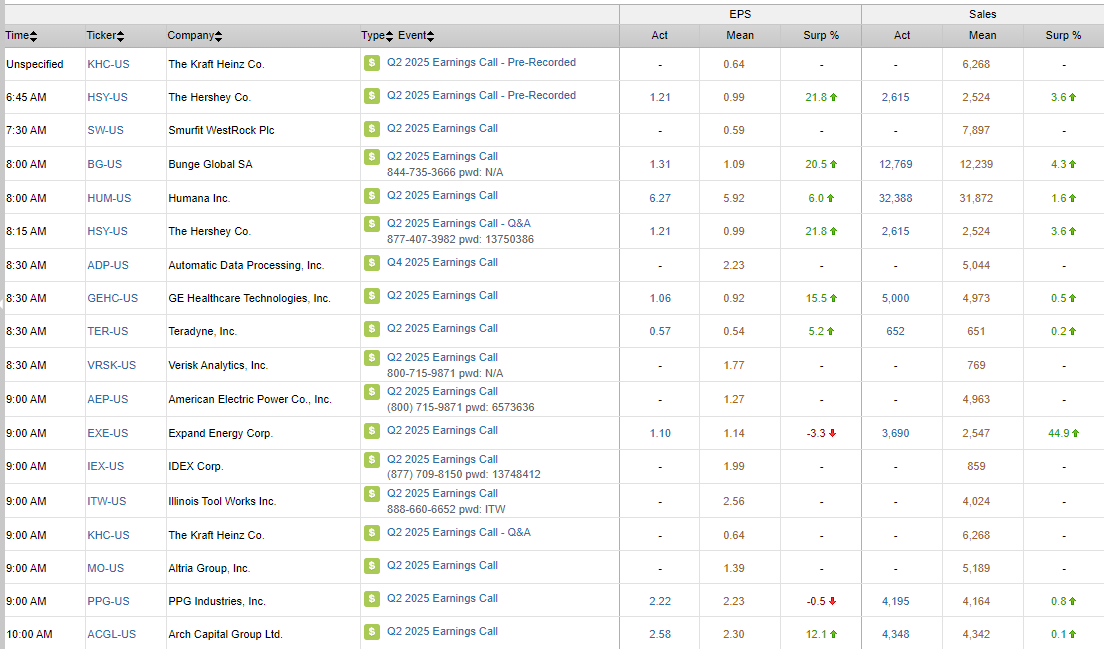Open the BG-US ticker link
The width and height of the screenshot is (1104, 649).
[105, 164]
